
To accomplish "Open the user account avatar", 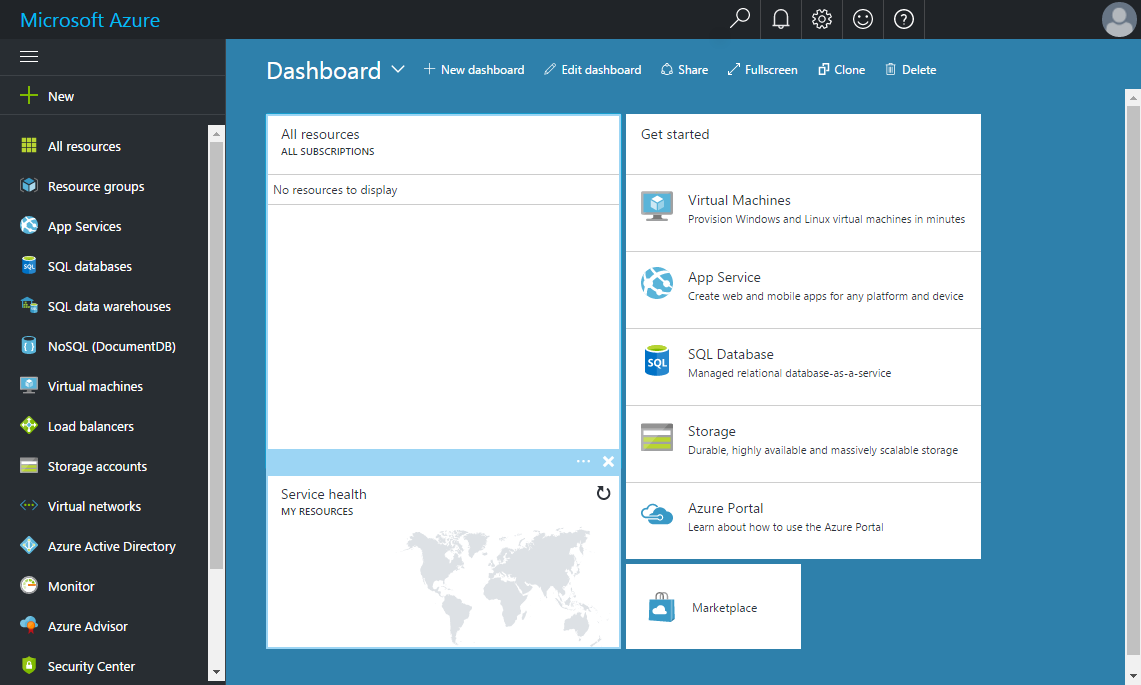I will click(1119, 19).
